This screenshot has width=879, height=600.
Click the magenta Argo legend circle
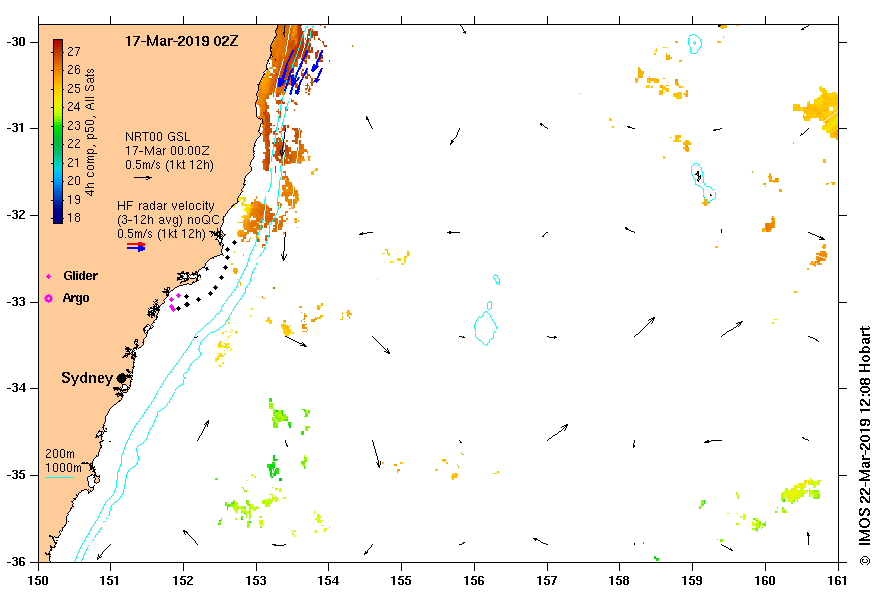click(x=49, y=298)
